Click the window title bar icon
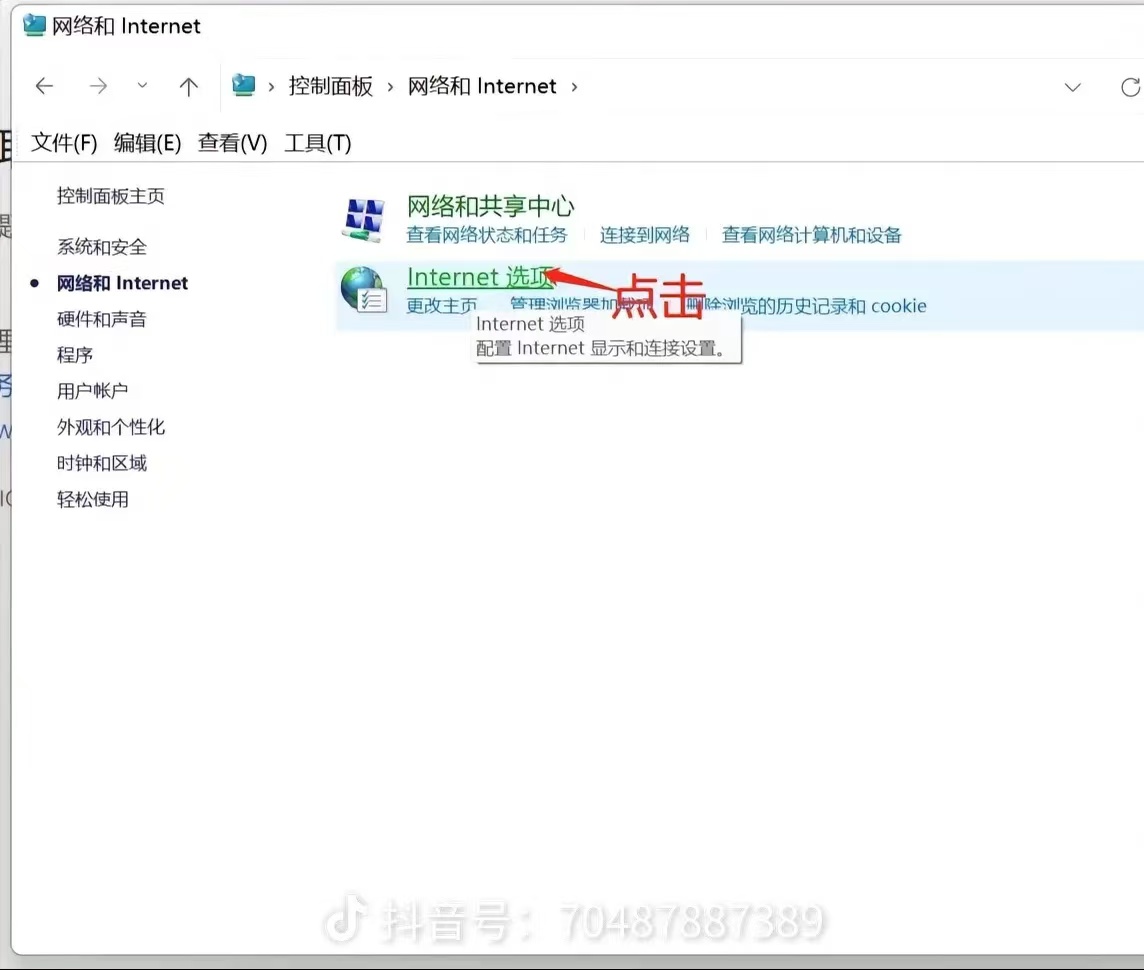 click(35, 26)
